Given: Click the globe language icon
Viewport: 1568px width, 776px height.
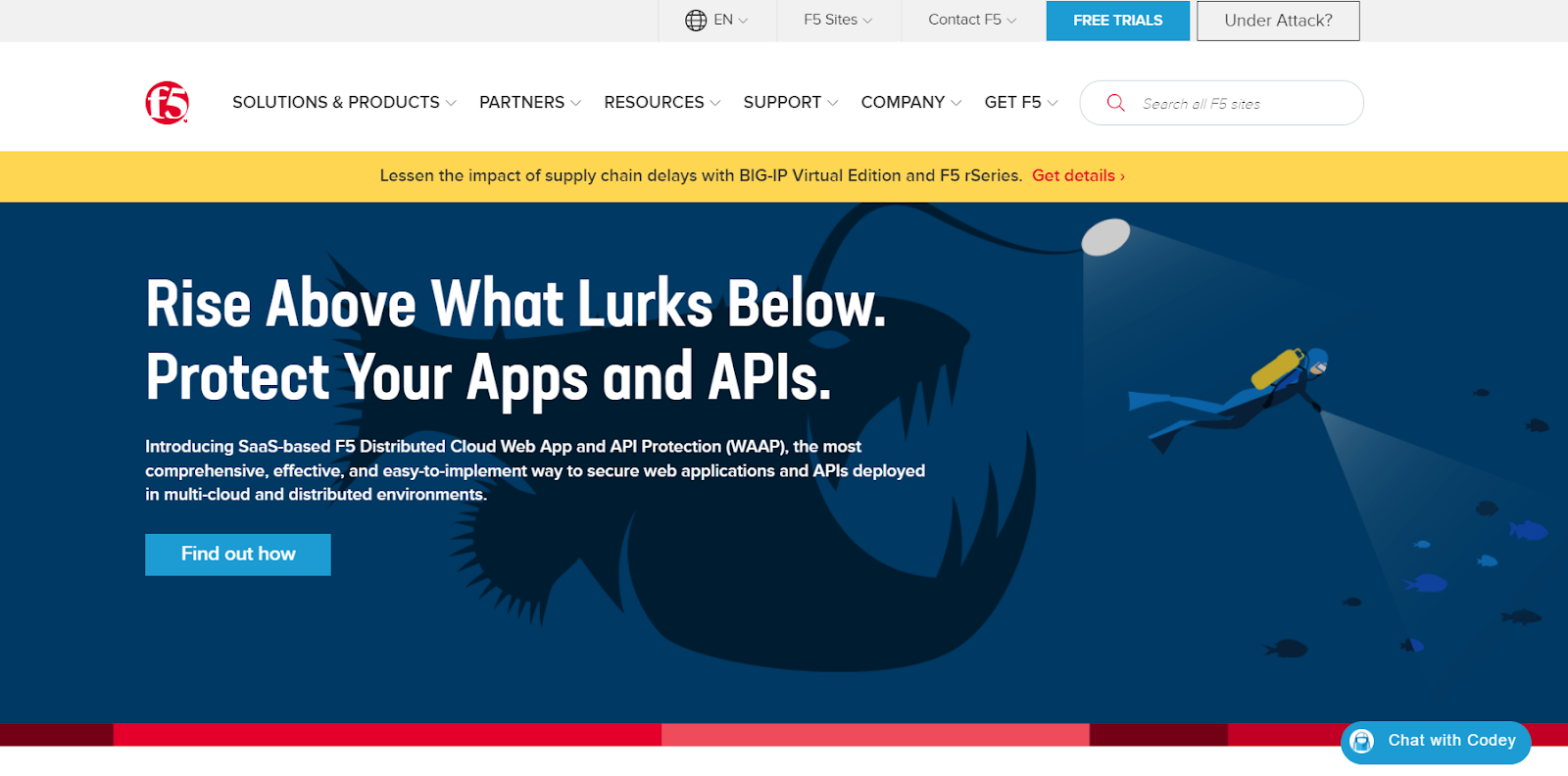Looking at the screenshot, I should 696,21.
